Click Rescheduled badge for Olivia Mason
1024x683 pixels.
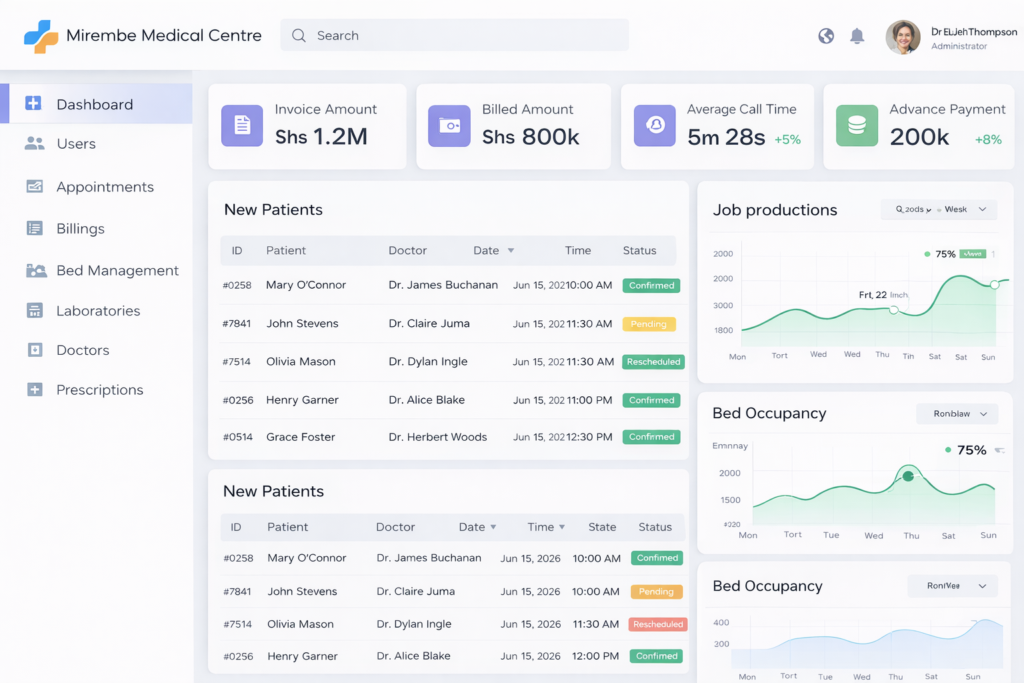pos(653,362)
